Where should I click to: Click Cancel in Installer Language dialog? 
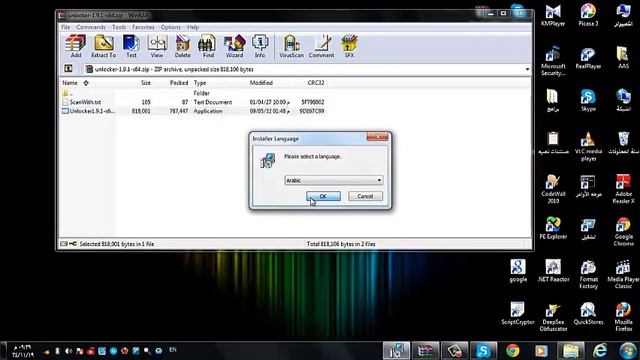coord(365,196)
